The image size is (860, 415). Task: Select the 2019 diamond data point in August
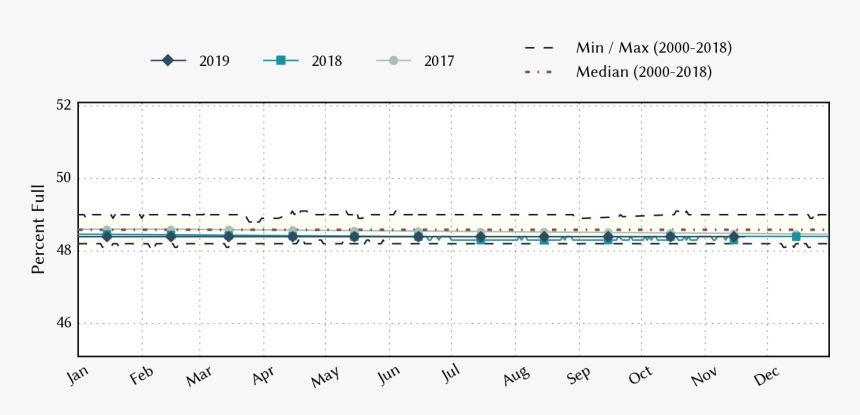544,237
